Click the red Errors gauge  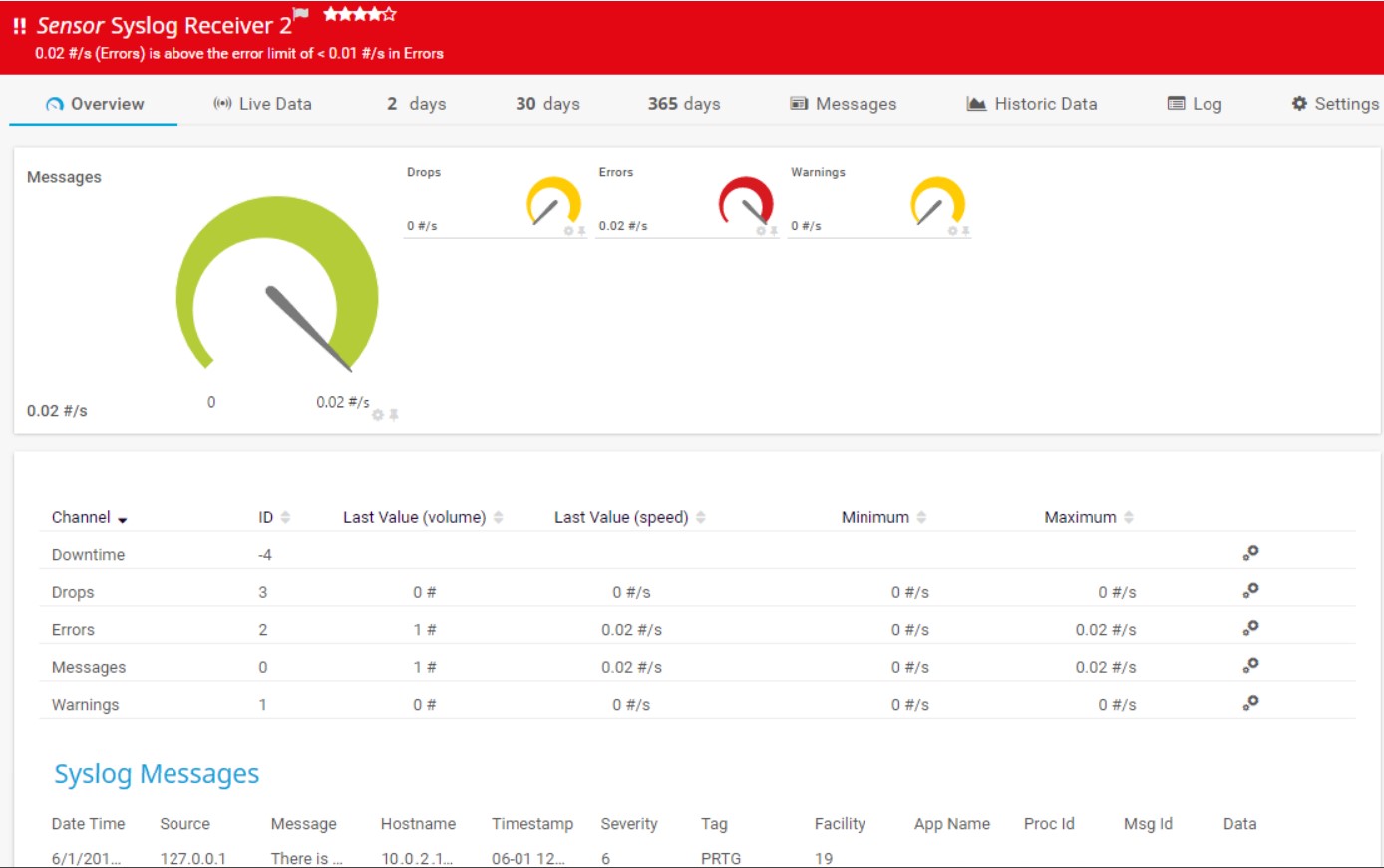click(x=746, y=200)
